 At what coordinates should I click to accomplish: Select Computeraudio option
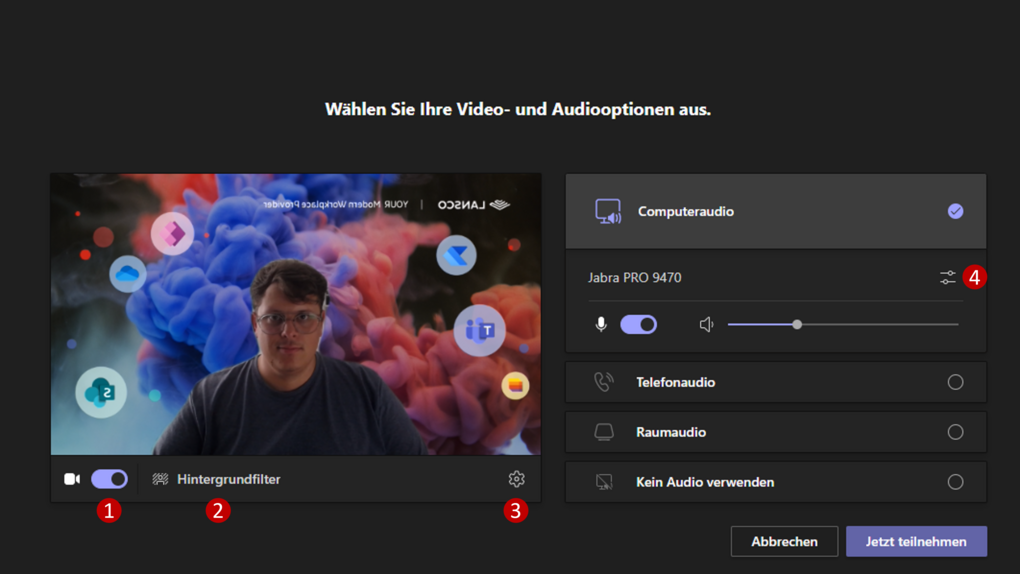[776, 211]
